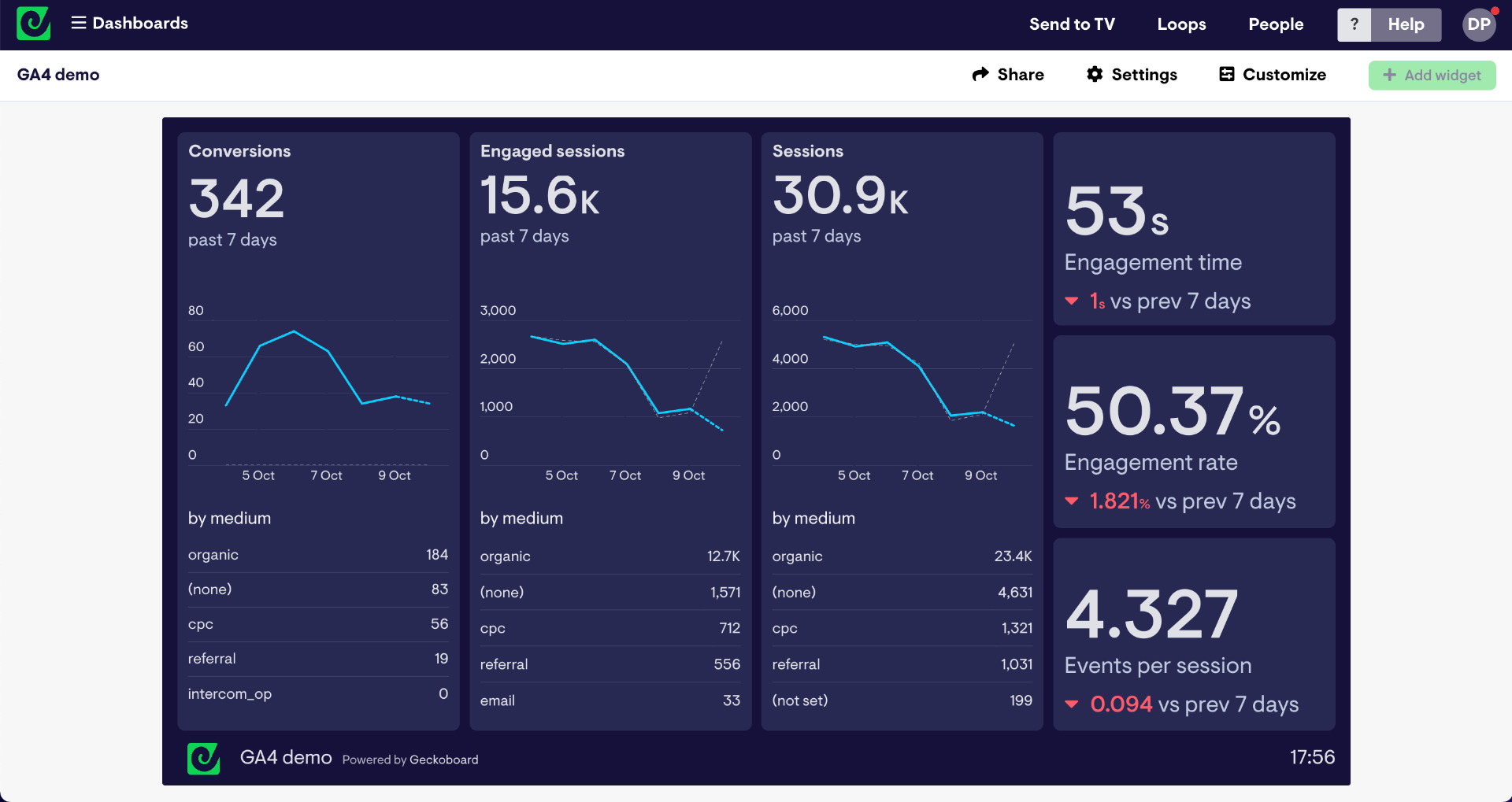1512x802 pixels.
Task: Click the Geckoboard logo in top left
Action: click(33, 24)
